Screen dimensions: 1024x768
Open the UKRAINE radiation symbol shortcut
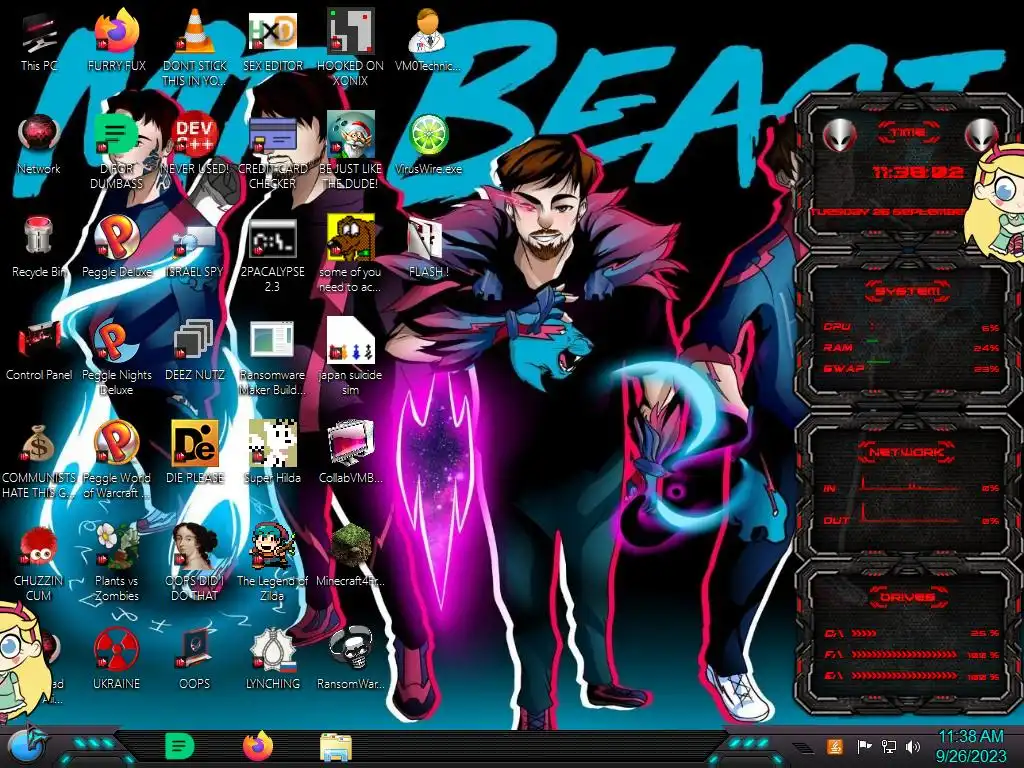click(116, 658)
